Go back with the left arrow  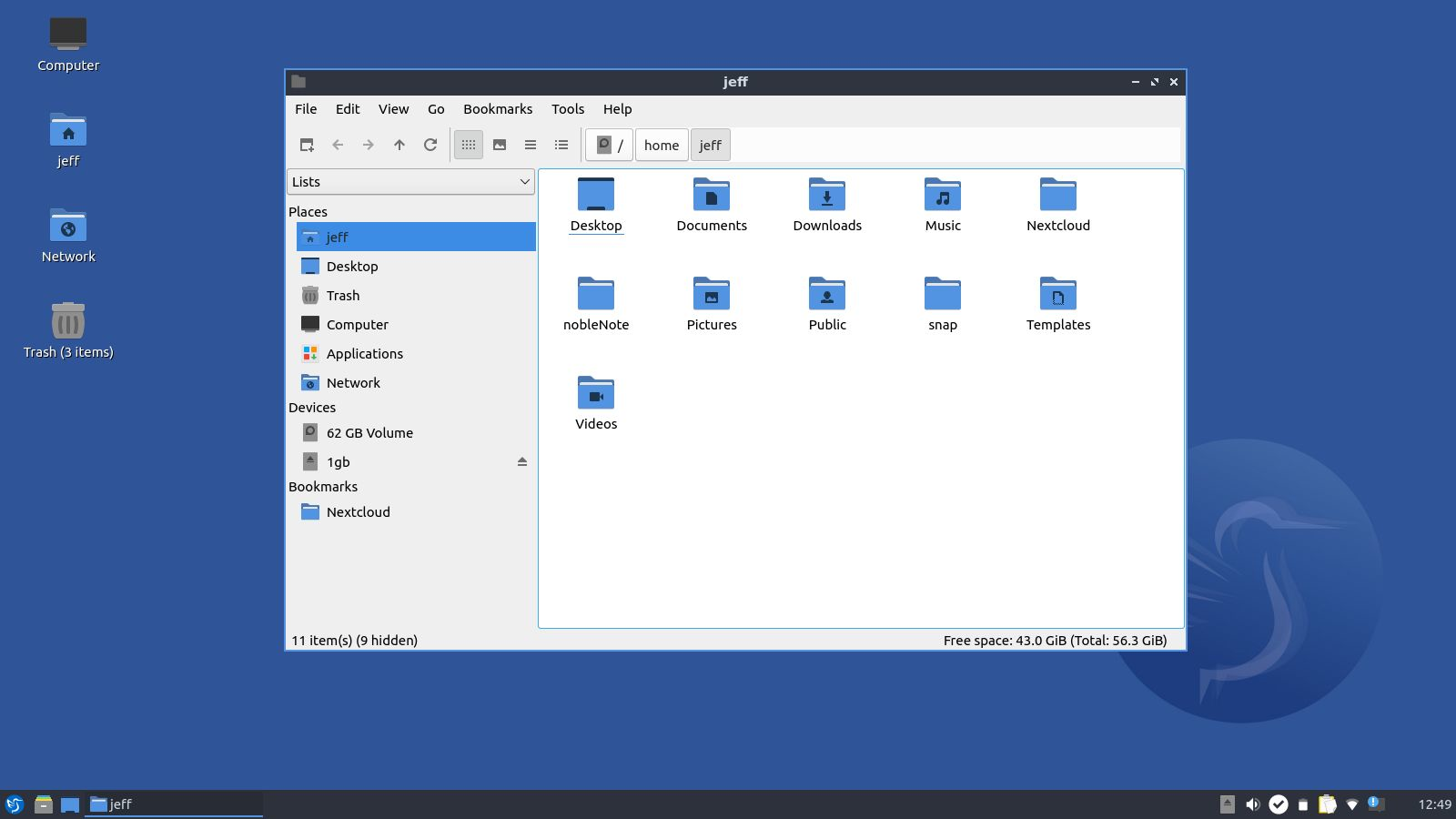pyautogui.click(x=338, y=145)
